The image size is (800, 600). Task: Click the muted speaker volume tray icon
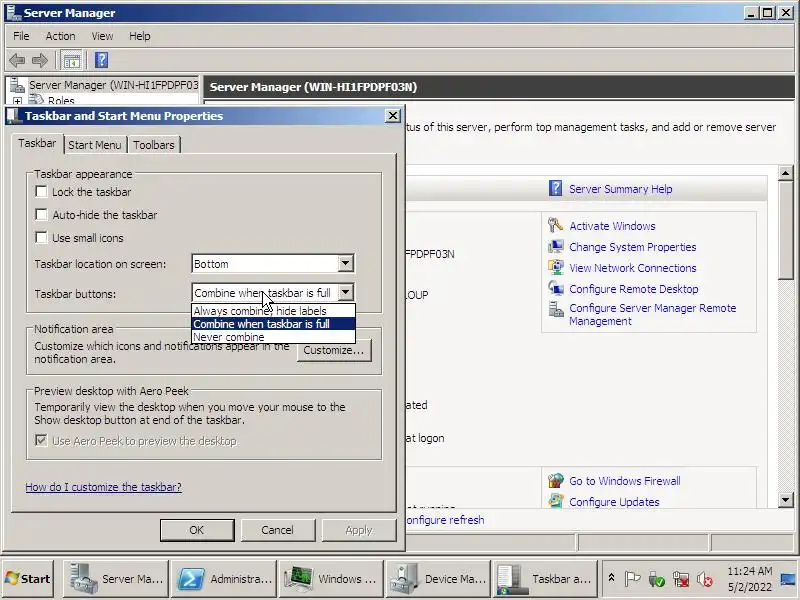pos(705,579)
